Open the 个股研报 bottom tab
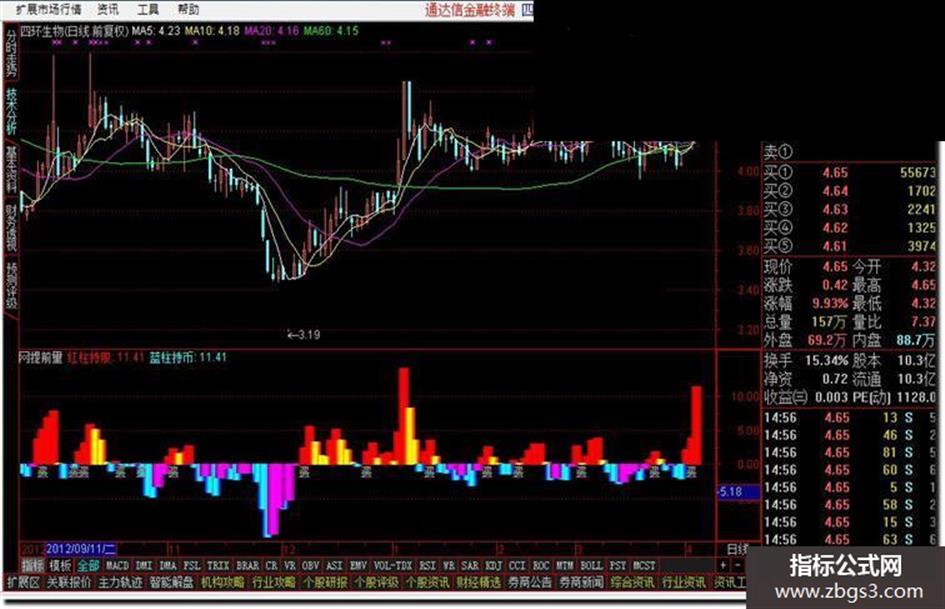This screenshot has width=945, height=609. 325,582
